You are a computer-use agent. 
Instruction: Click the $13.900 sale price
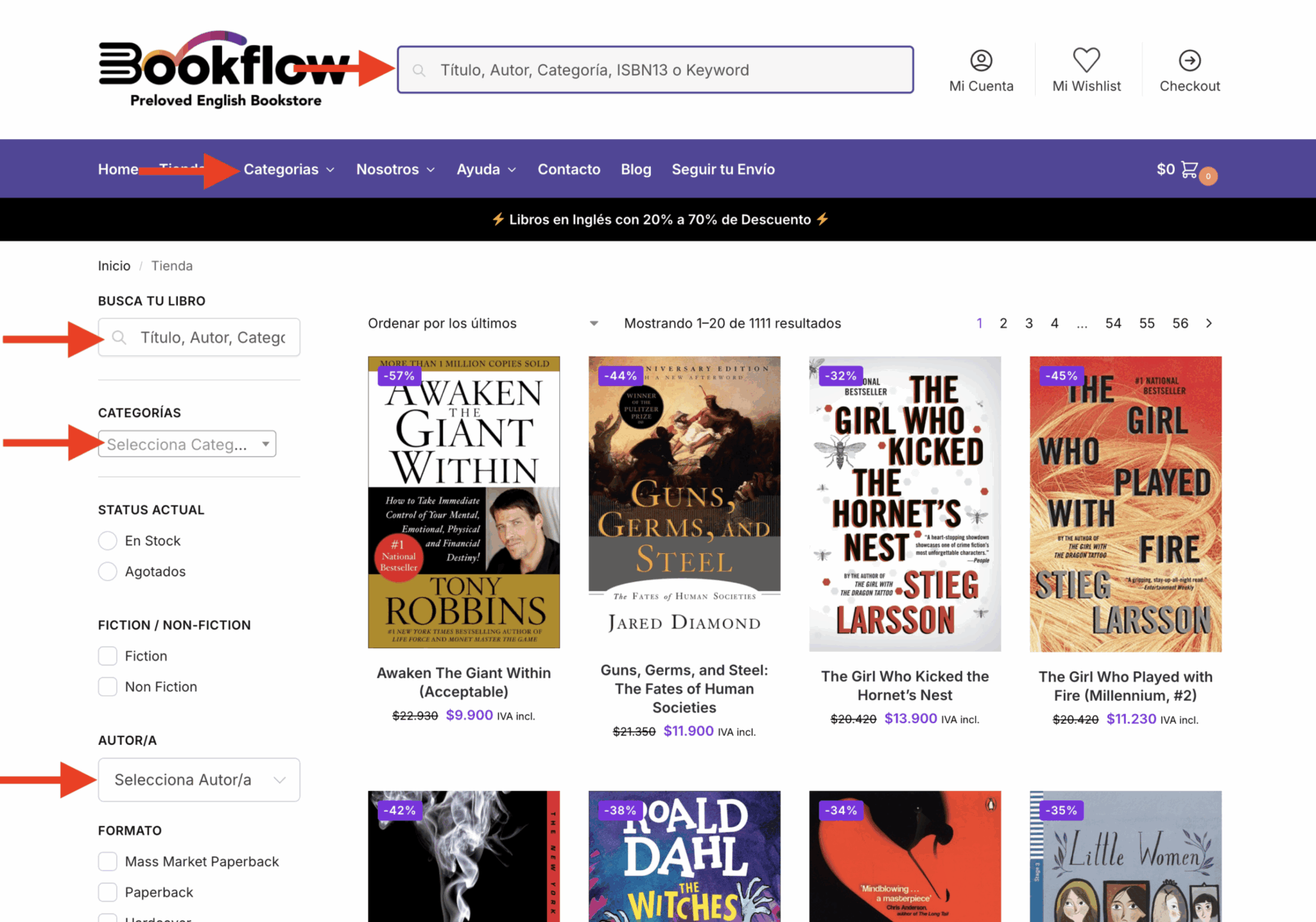[910, 719]
